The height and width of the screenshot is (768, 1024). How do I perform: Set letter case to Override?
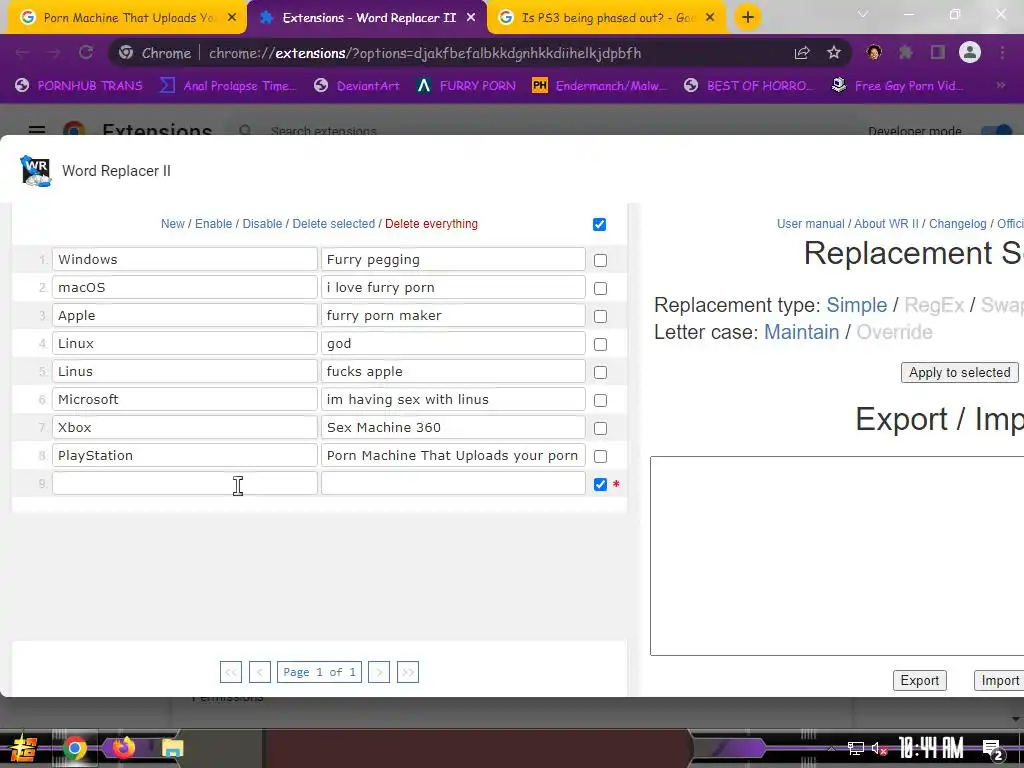(894, 332)
